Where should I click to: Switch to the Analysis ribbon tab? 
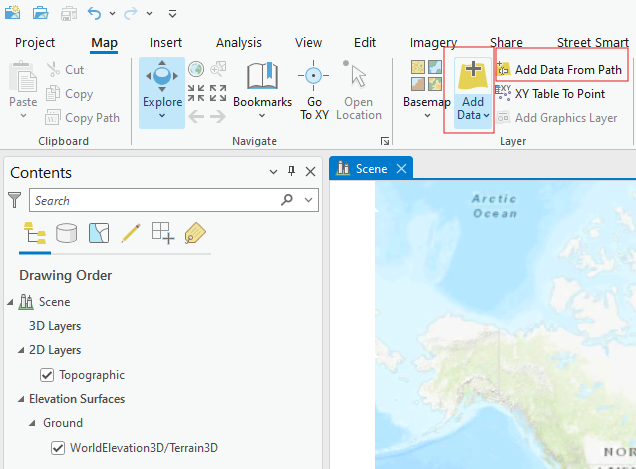[239, 43]
